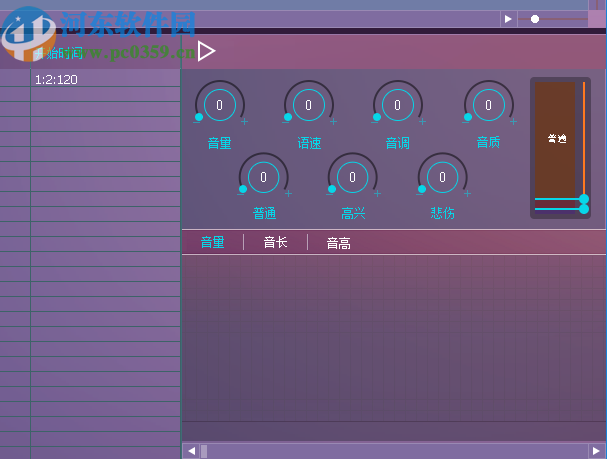The height and width of the screenshot is (459, 607).
Task: Click minus sign next to 音质 knob
Action: pos(466,122)
